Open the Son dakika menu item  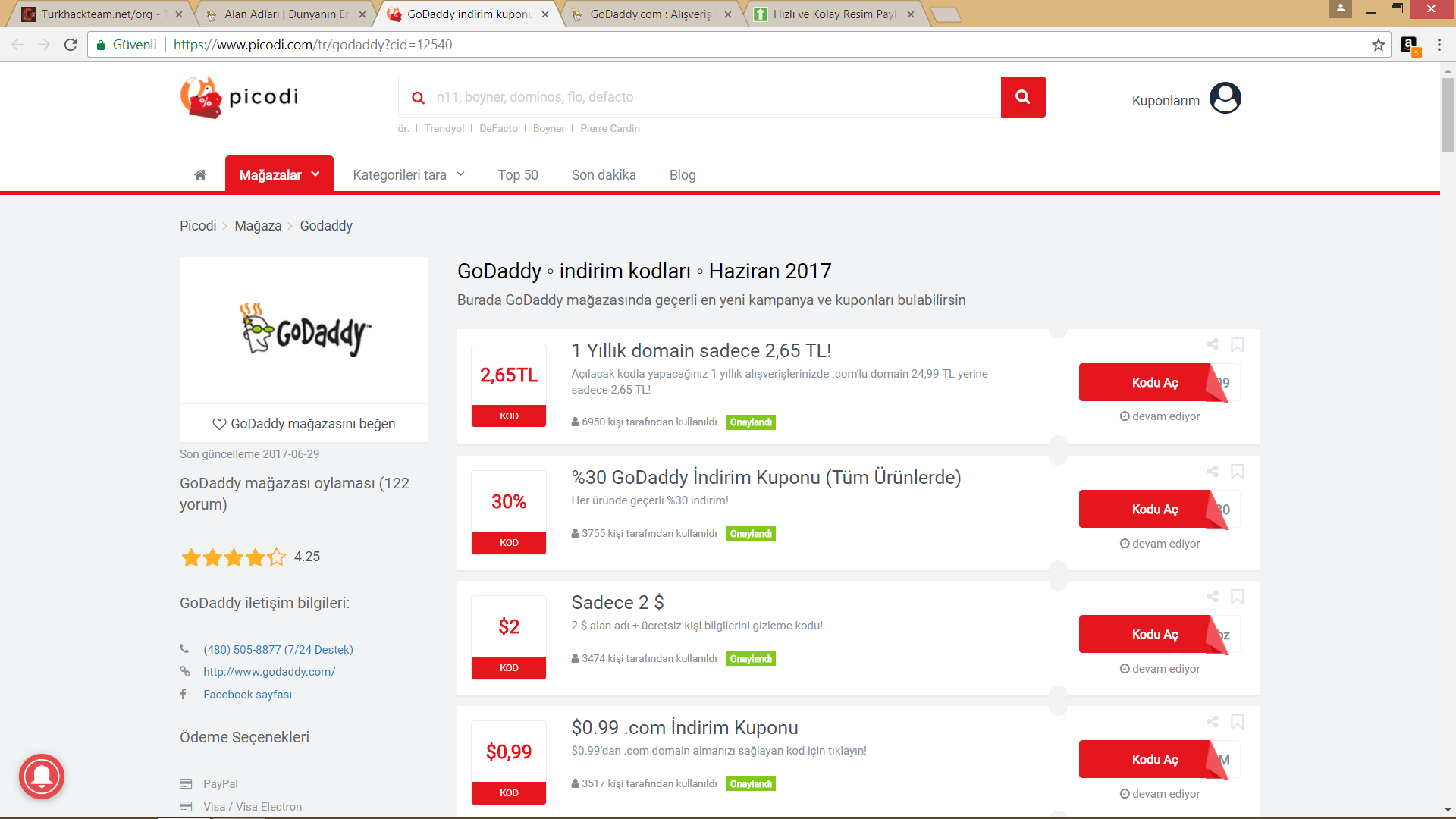[604, 175]
